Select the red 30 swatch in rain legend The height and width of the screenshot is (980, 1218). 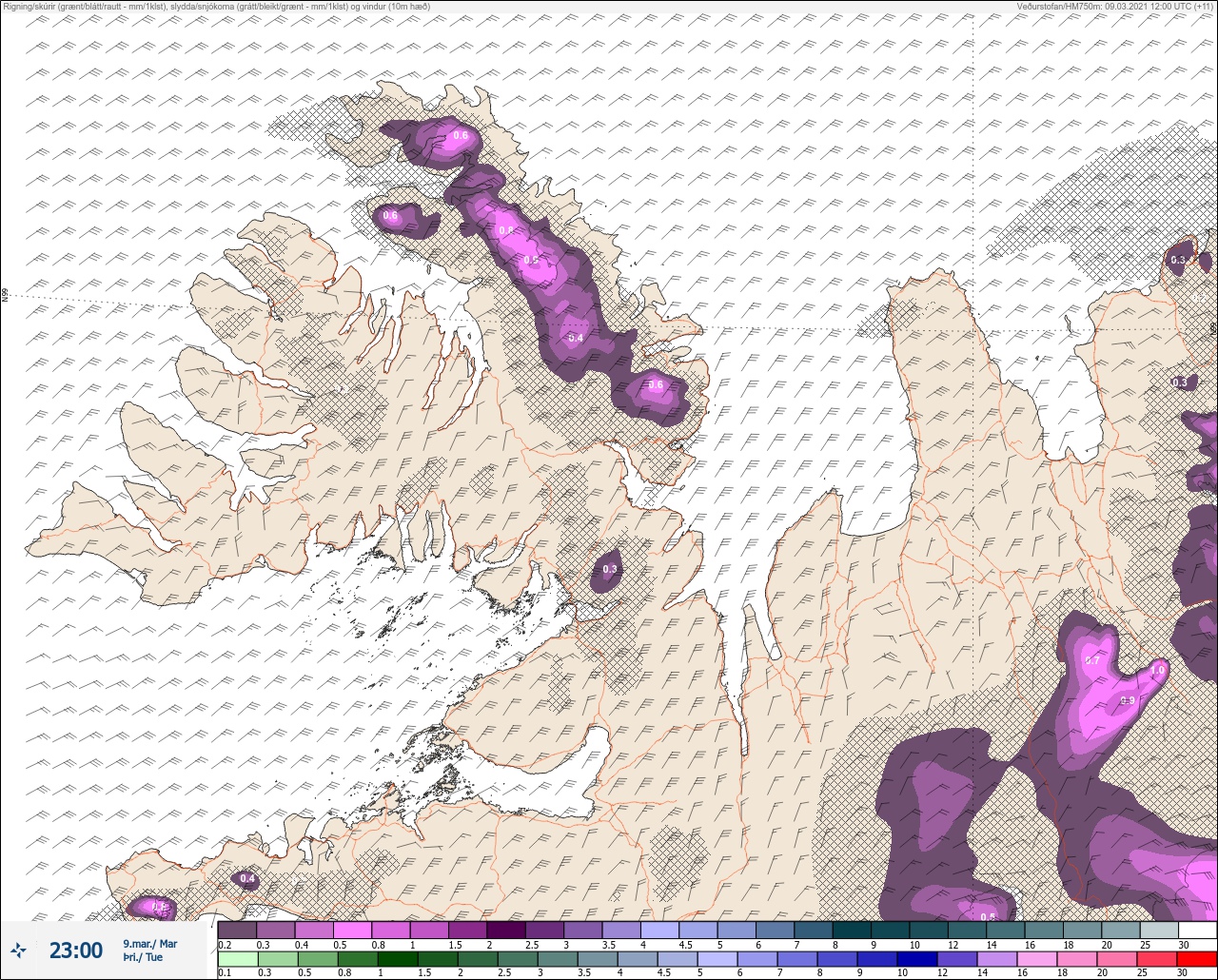(1197, 959)
